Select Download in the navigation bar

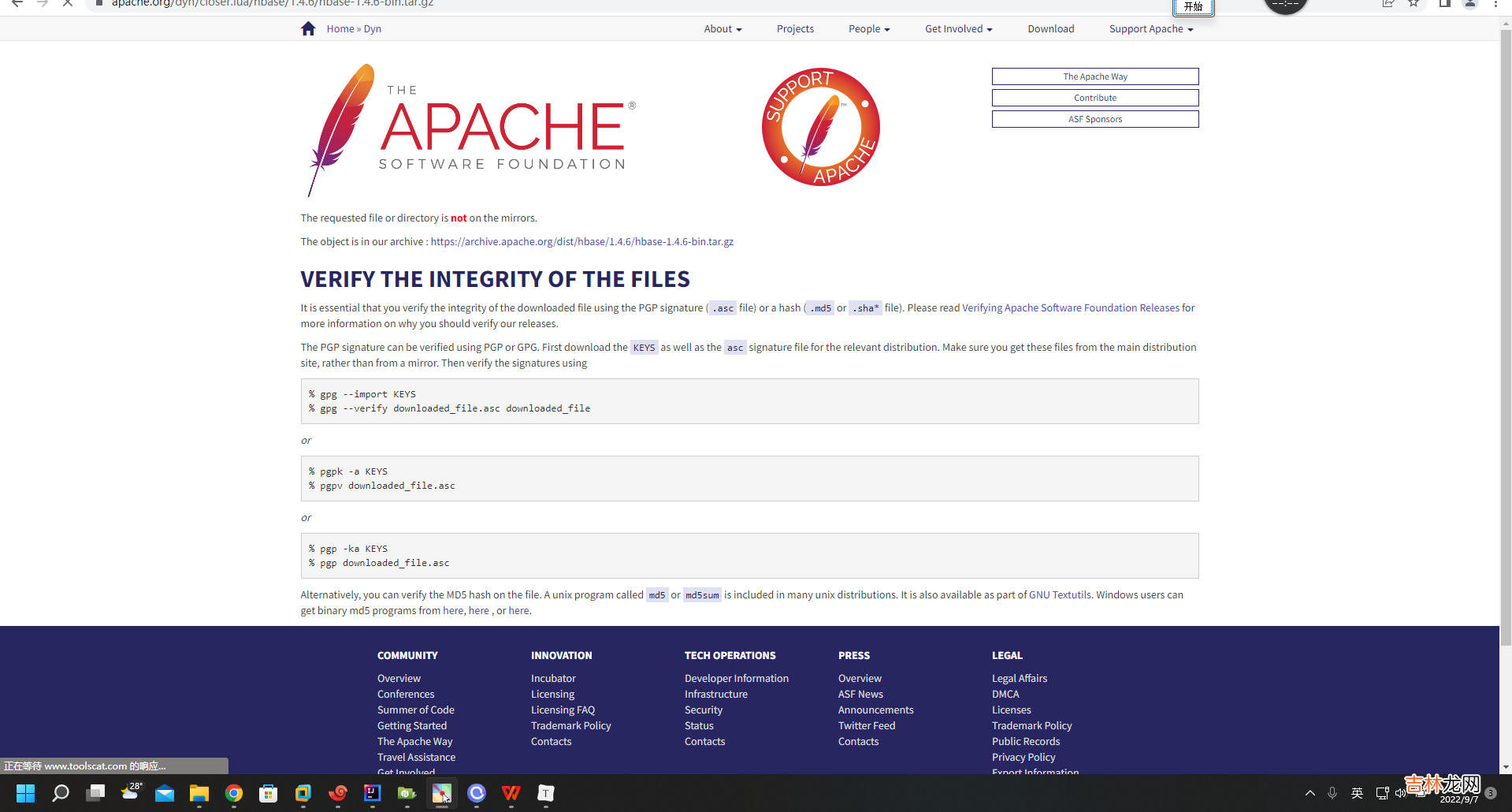pos(1050,29)
